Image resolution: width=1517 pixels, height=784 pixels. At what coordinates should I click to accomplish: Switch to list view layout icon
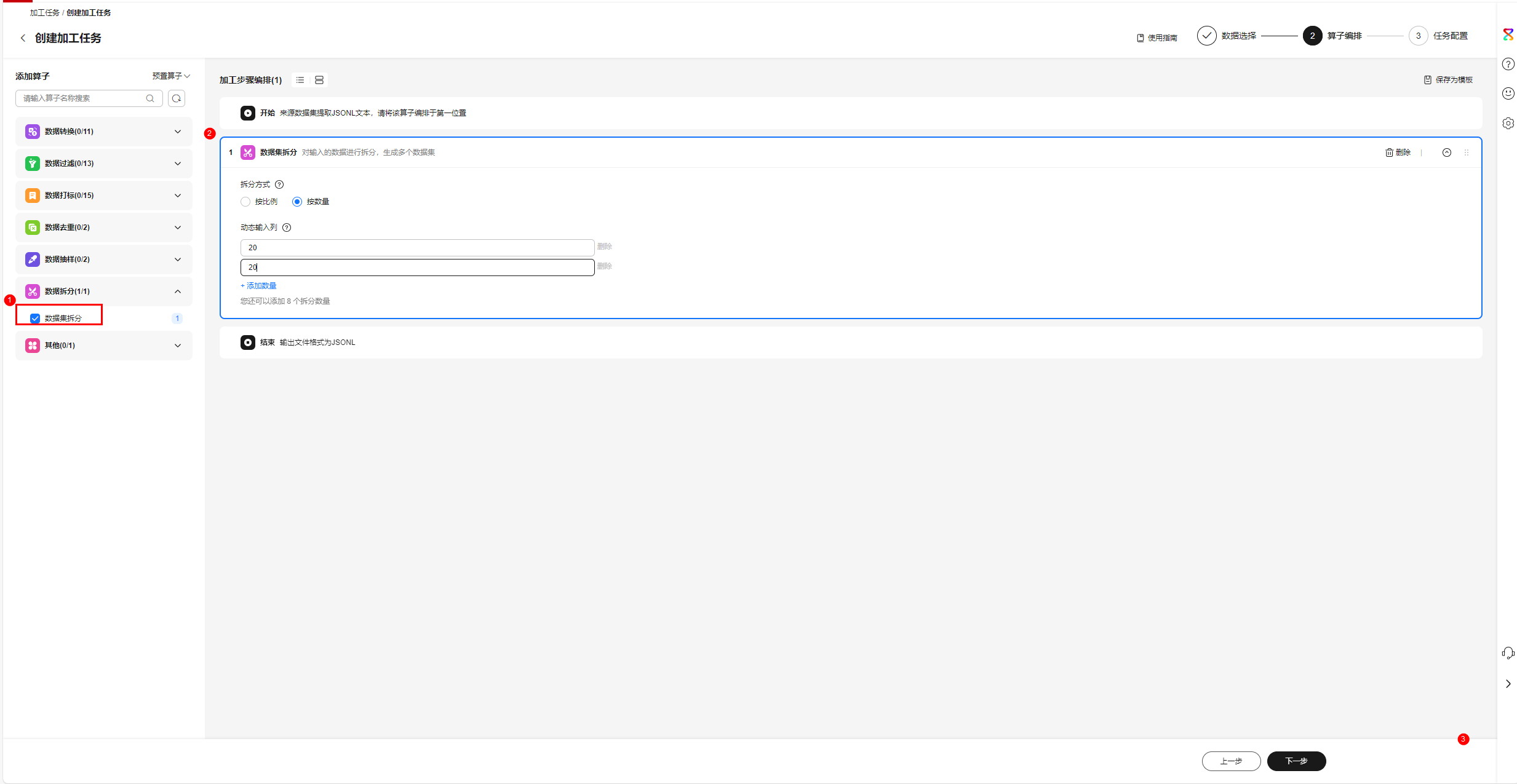click(300, 80)
